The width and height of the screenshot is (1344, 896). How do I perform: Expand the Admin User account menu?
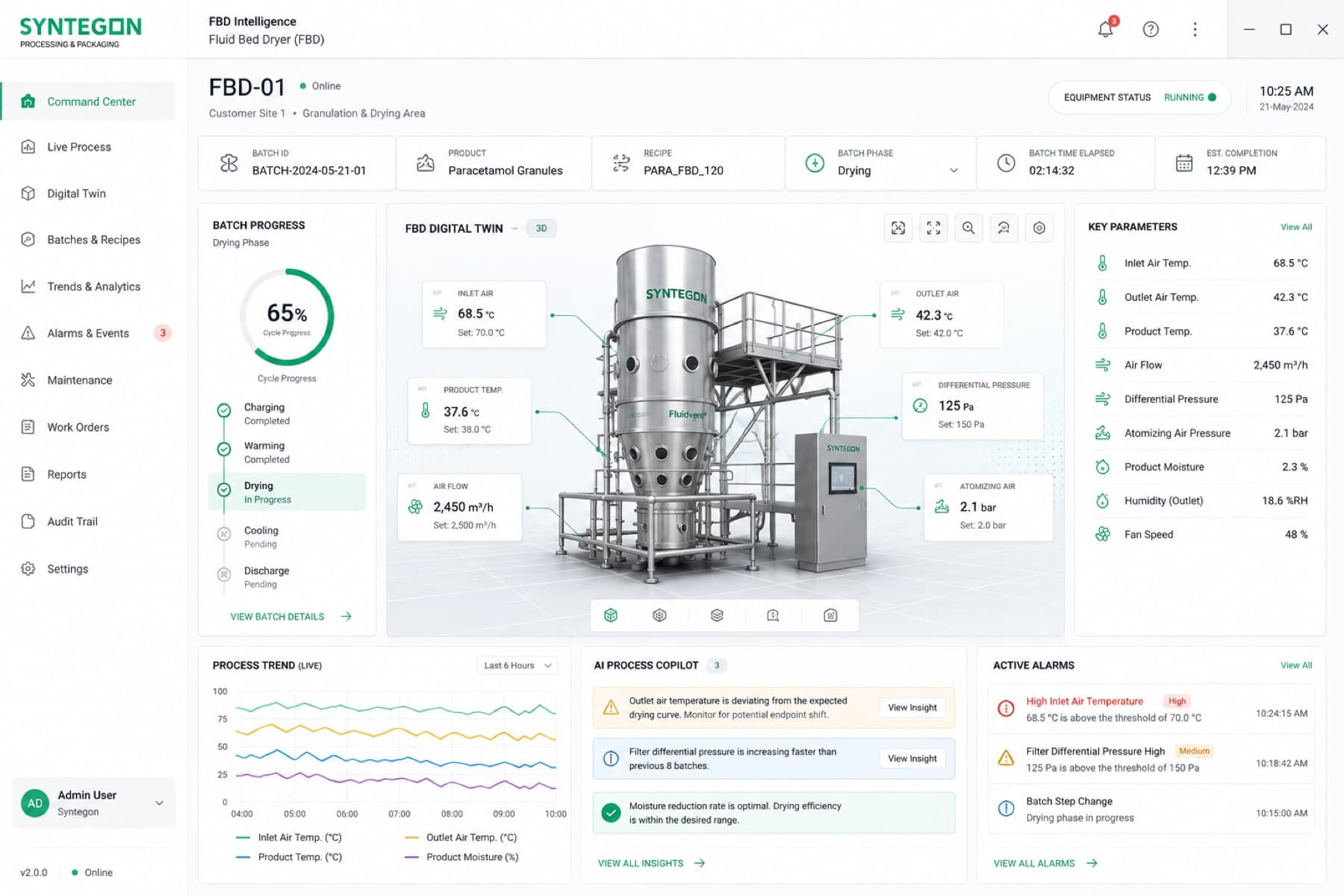click(93, 803)
